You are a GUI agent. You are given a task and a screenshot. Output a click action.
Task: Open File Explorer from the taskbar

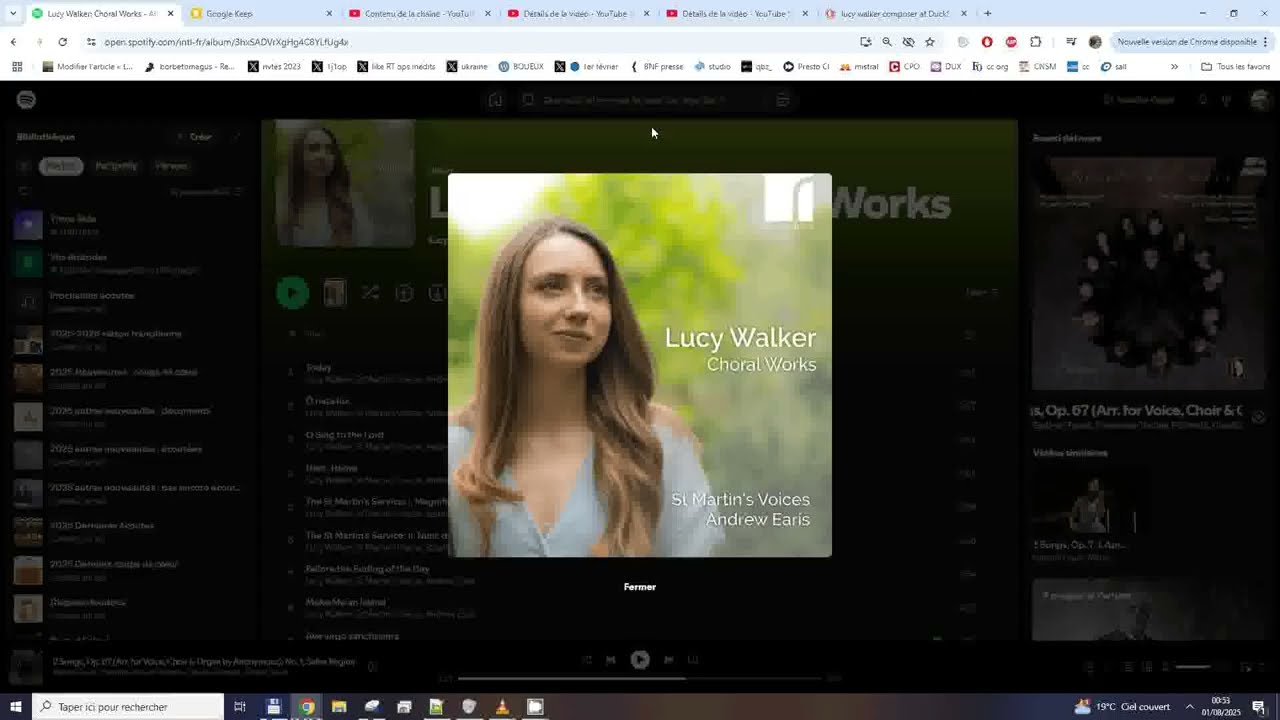[x=339, y=707]
